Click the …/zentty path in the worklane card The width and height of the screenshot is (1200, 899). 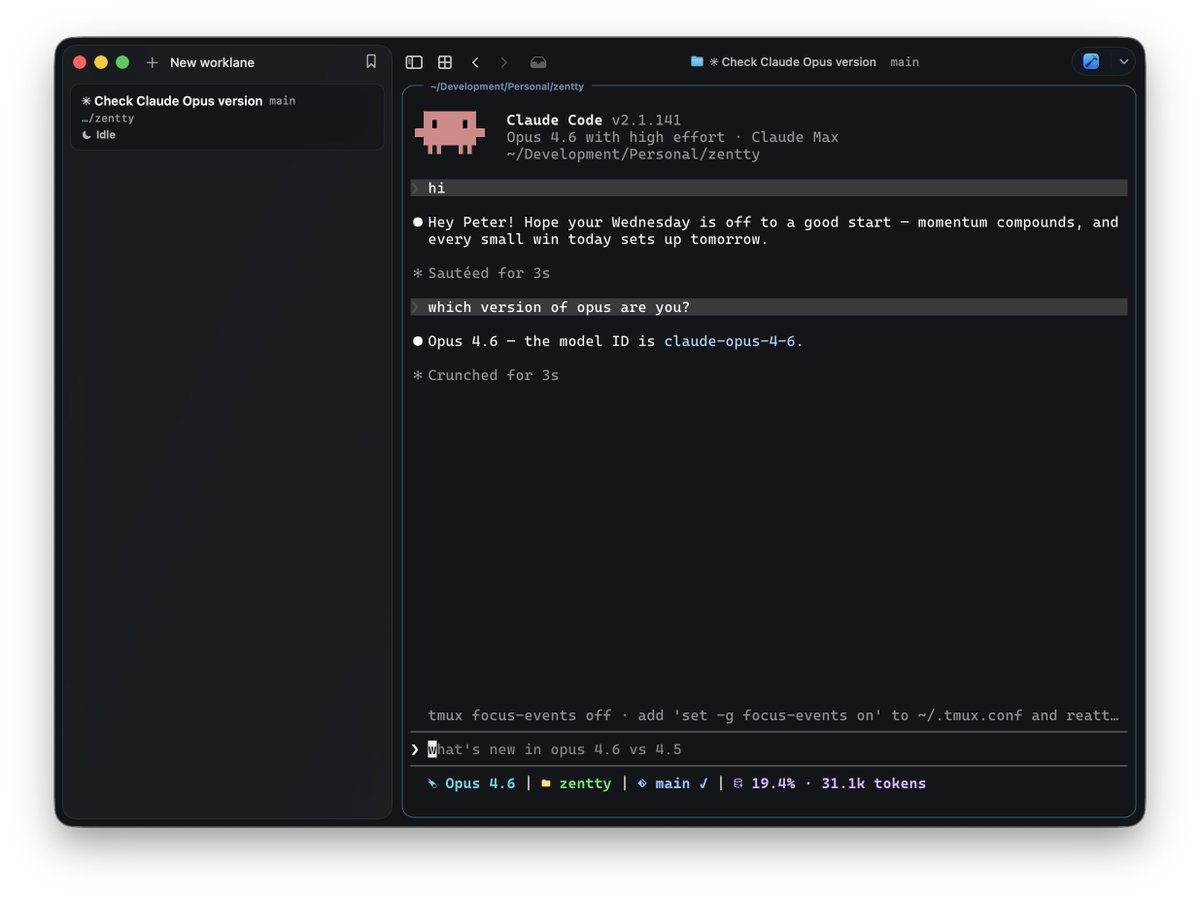(x=108, y=118)
